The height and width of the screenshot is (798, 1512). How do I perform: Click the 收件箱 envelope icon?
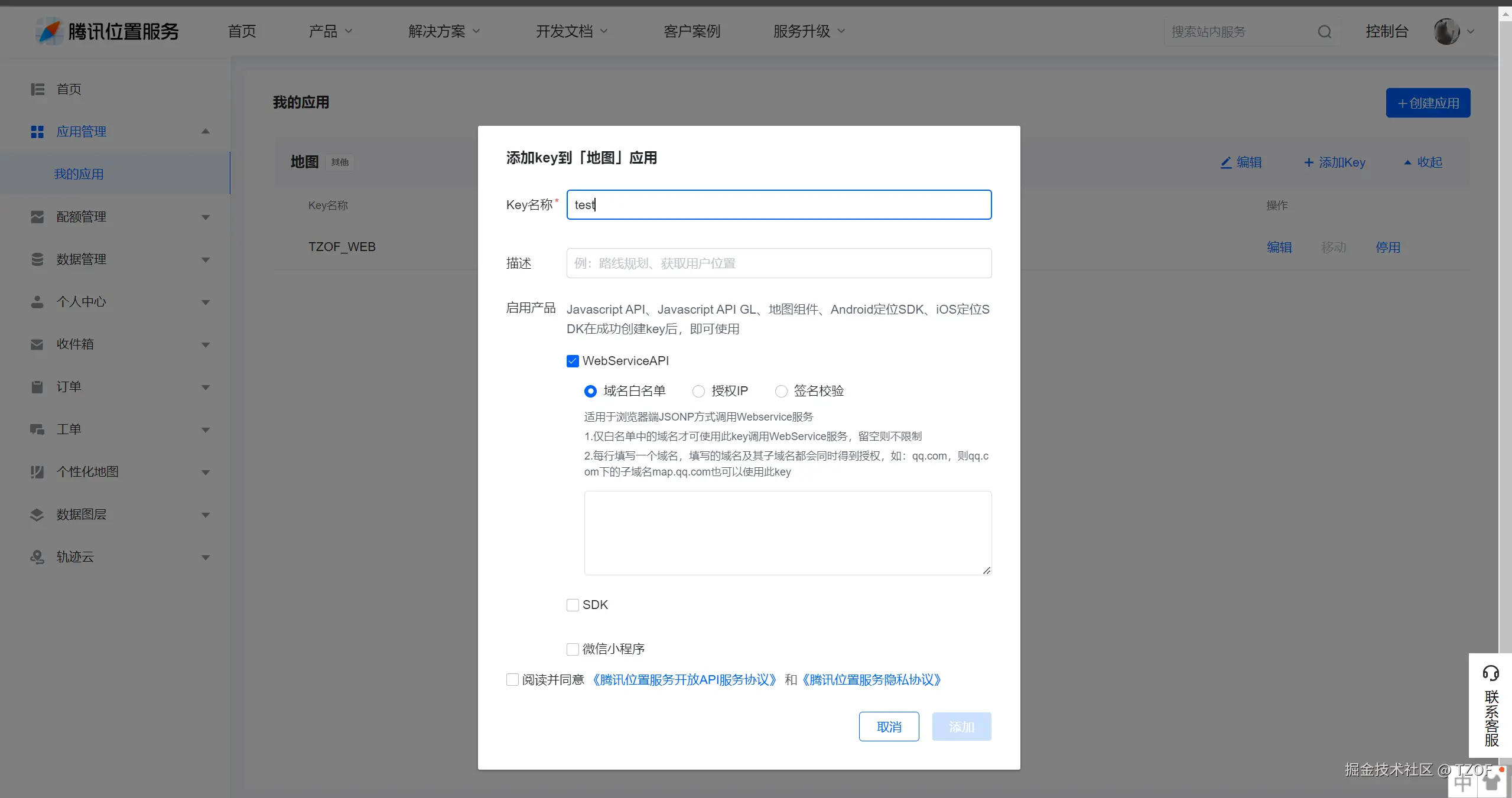37,344
